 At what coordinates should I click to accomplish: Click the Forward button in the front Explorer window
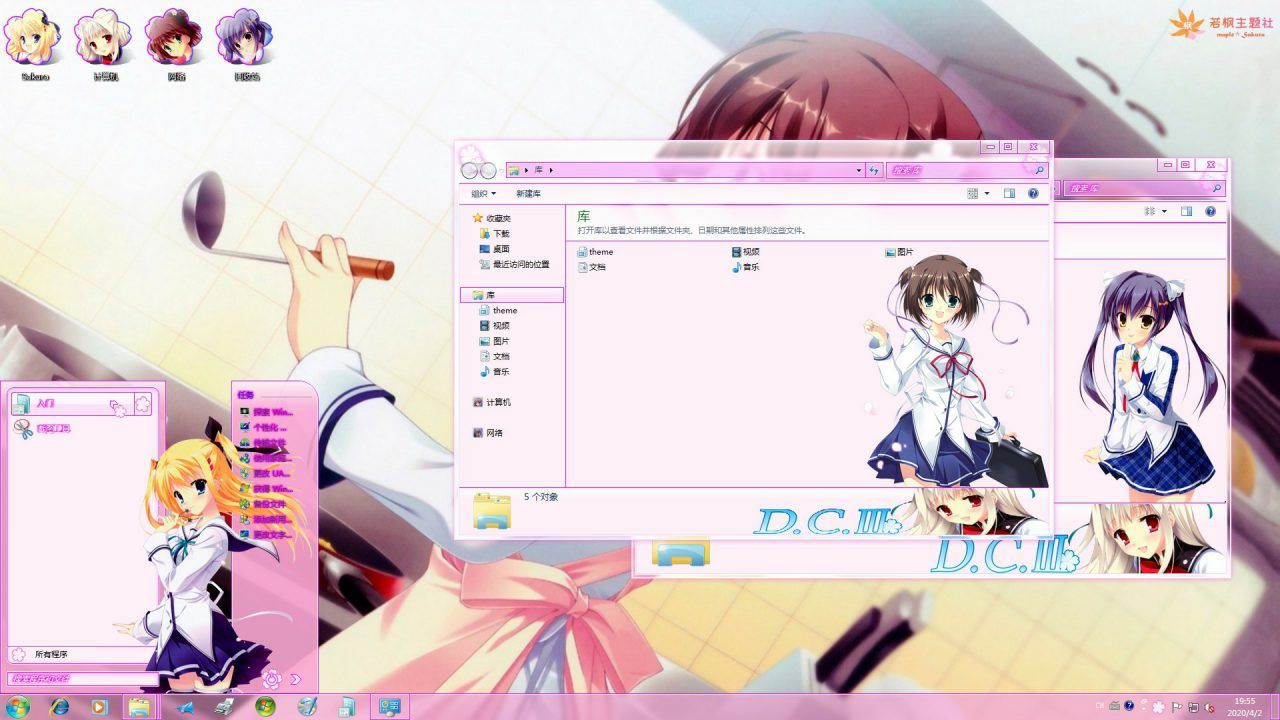(488, 170)
